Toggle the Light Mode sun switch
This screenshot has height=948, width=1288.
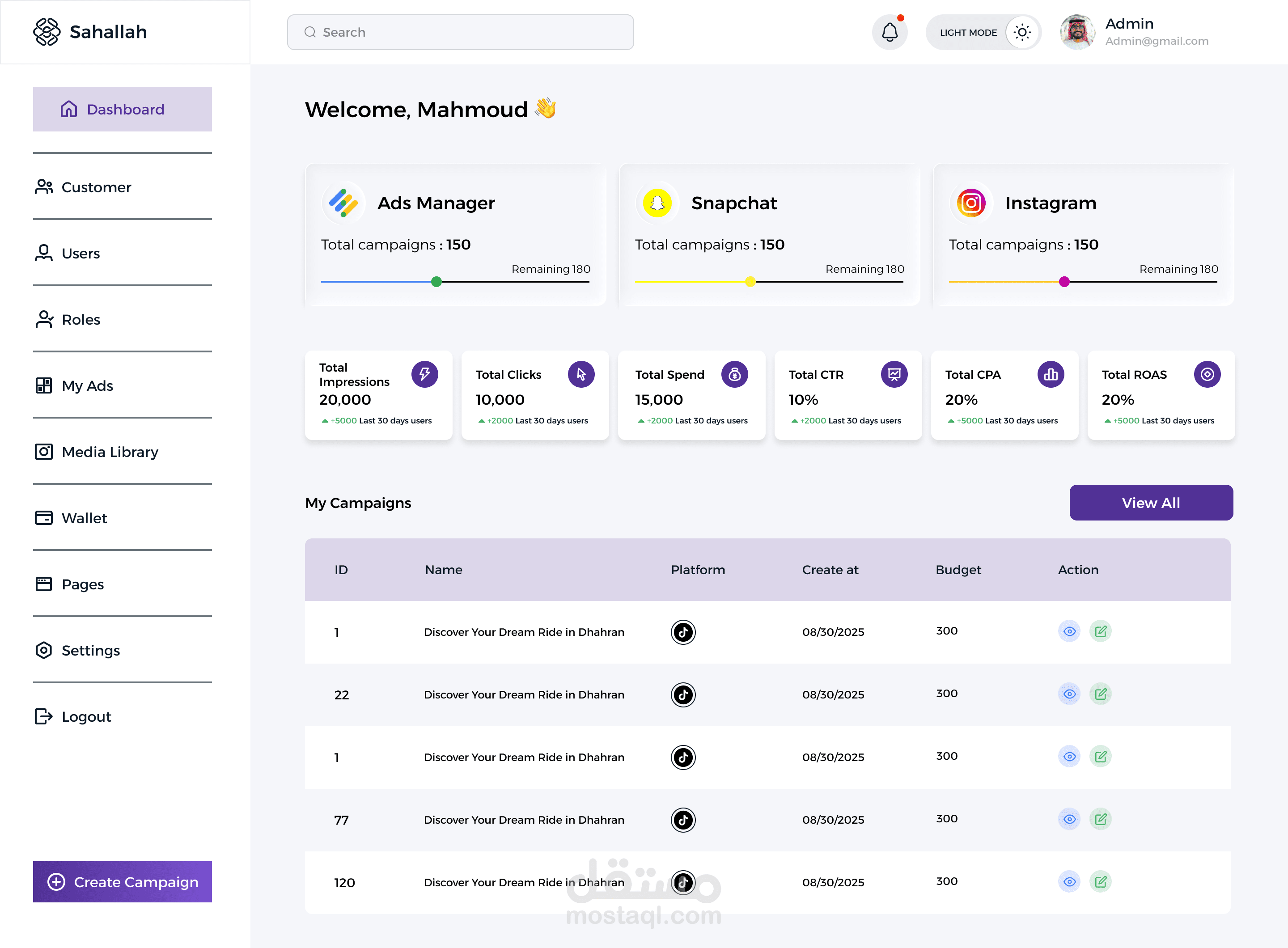pyautogui.click(x=1021, y=32)
